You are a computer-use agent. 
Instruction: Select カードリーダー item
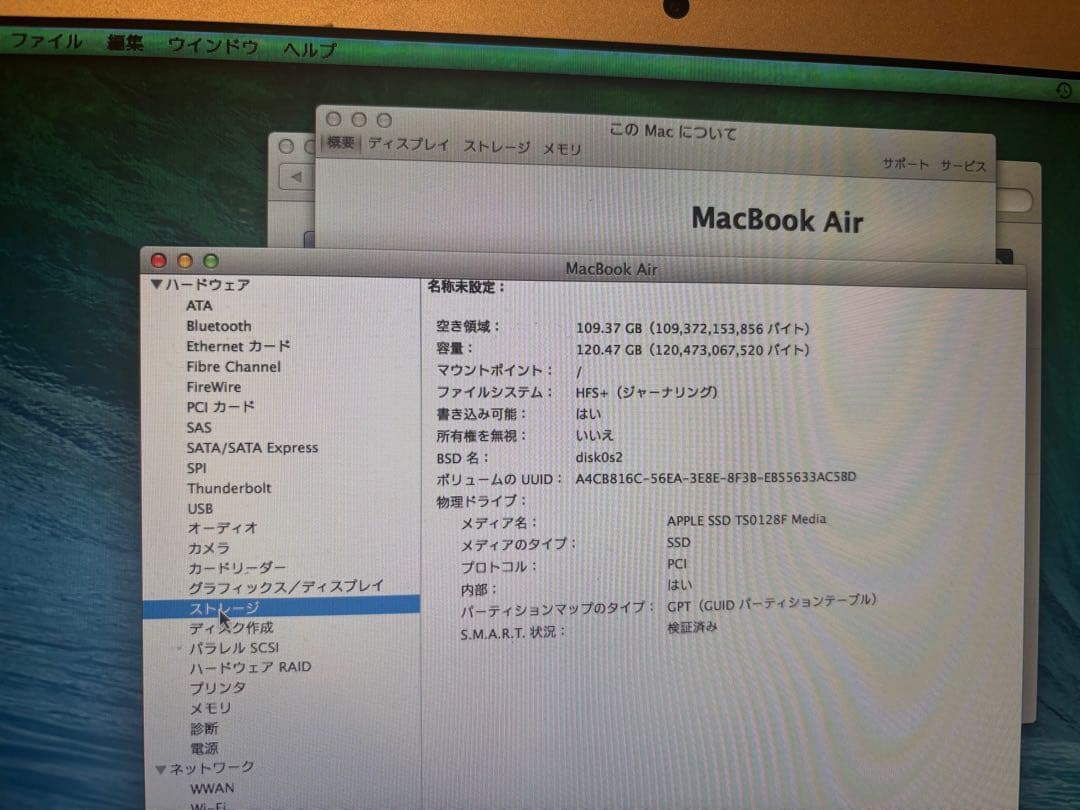coord(237,568)
